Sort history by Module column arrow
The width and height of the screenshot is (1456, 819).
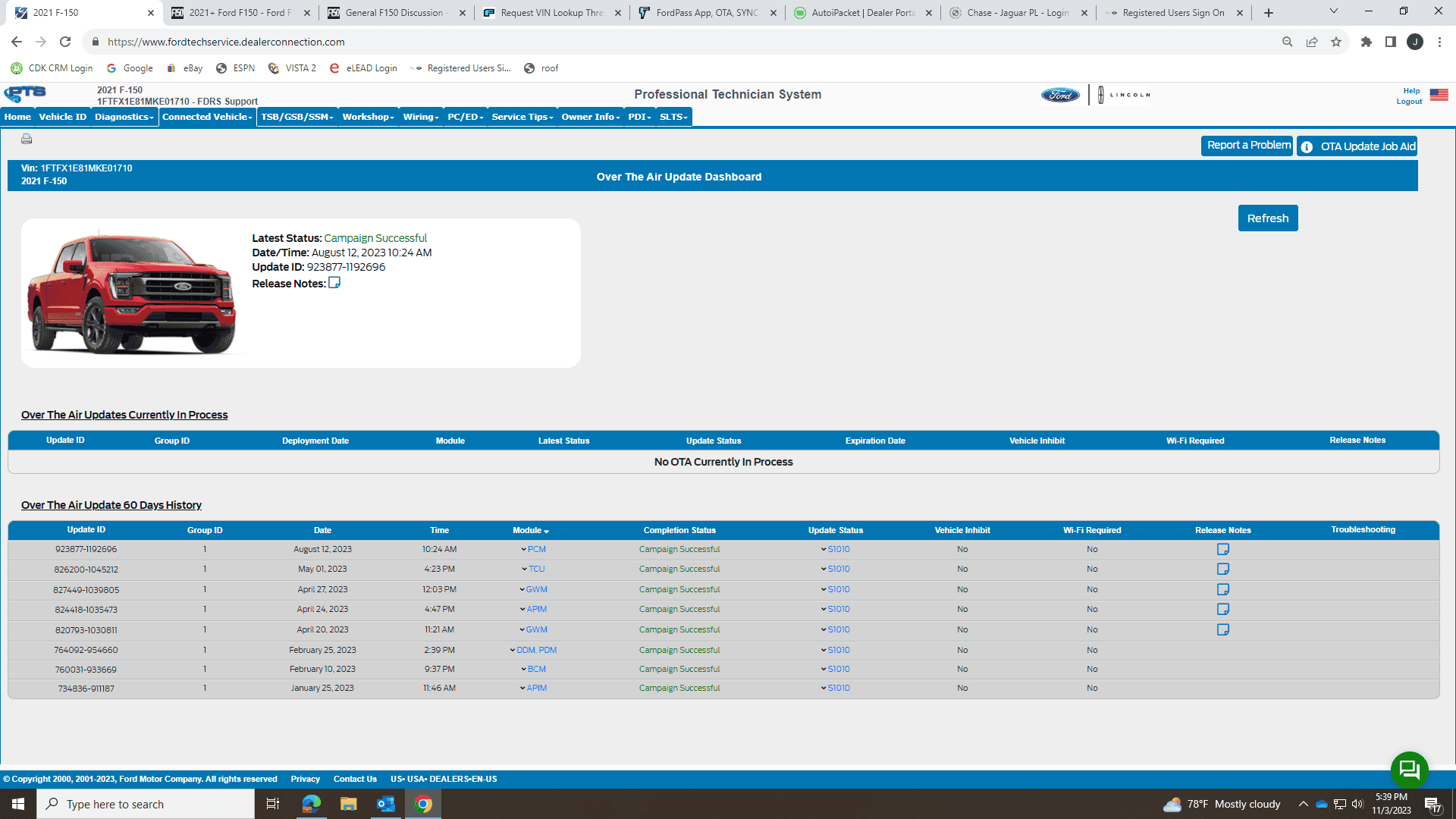point(546,531)
